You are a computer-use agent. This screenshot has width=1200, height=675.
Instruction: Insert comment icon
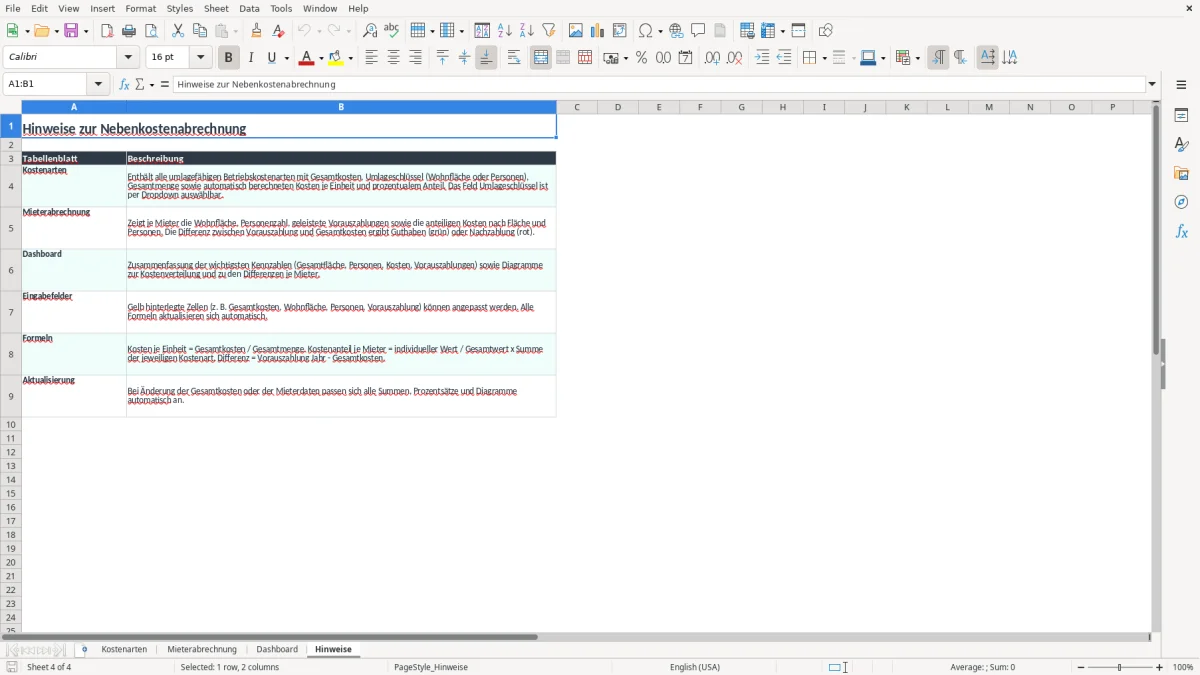pyautogui.click(x=698, y=31)
